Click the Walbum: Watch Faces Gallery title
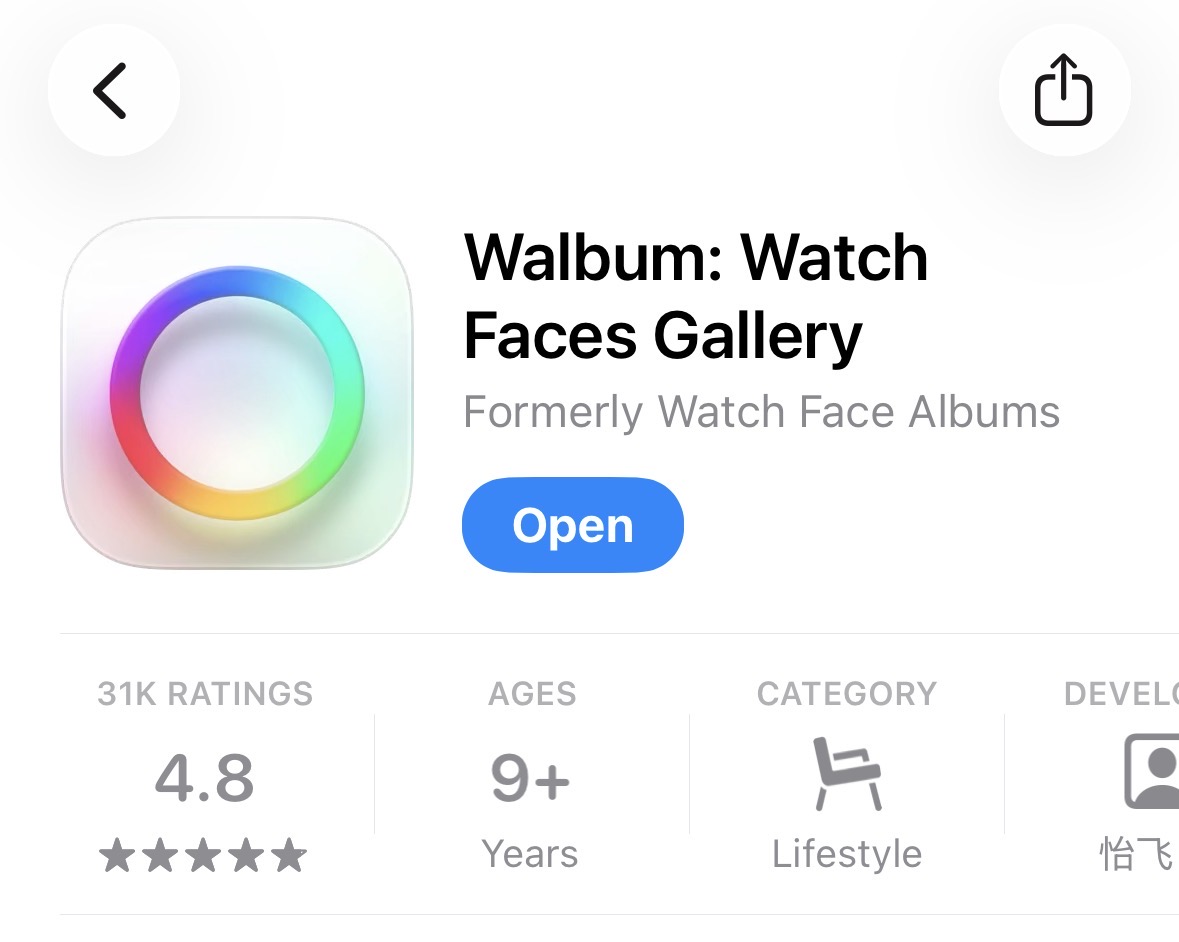 point(696,297)
